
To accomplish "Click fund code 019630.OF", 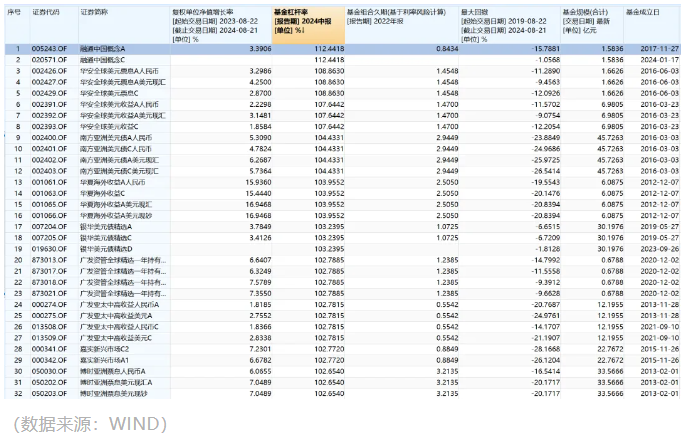I will [x=49, y=249].
